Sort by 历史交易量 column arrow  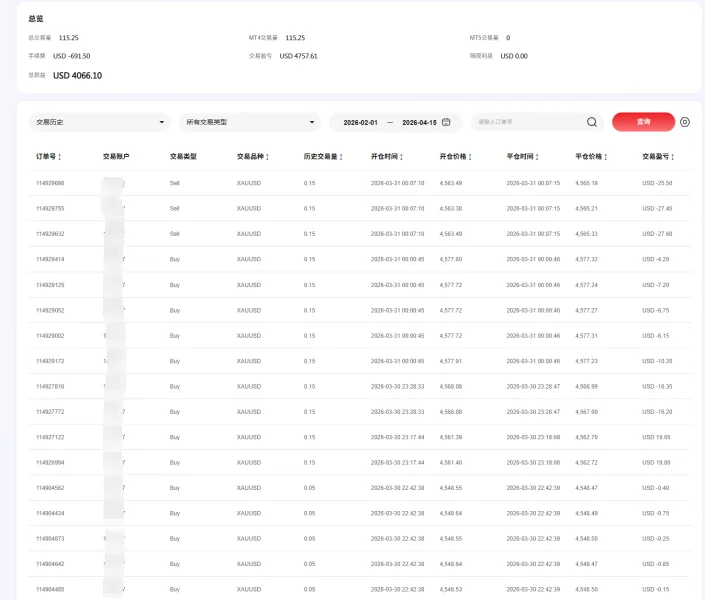pyautogui.click(x=341, y=157)
